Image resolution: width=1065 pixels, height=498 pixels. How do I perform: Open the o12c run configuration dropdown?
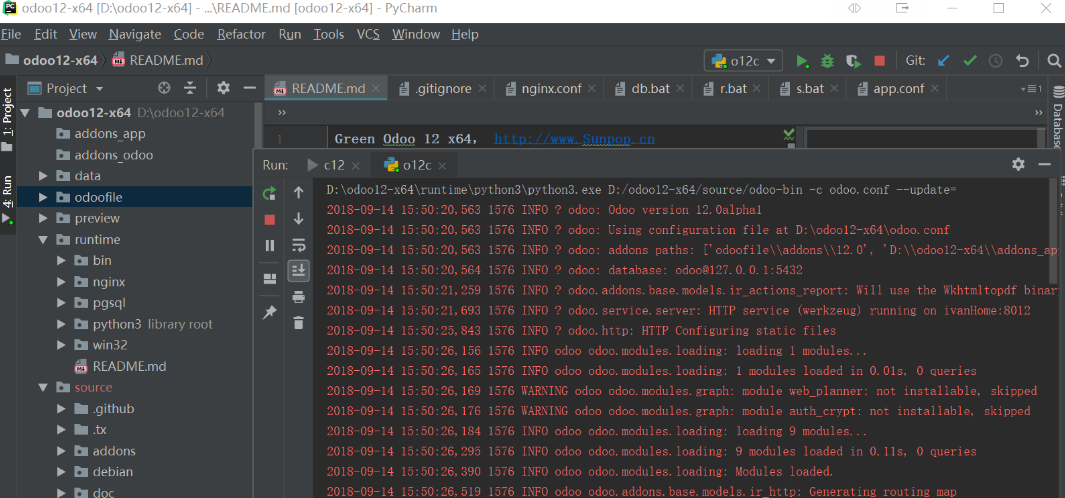coord(744,61)
